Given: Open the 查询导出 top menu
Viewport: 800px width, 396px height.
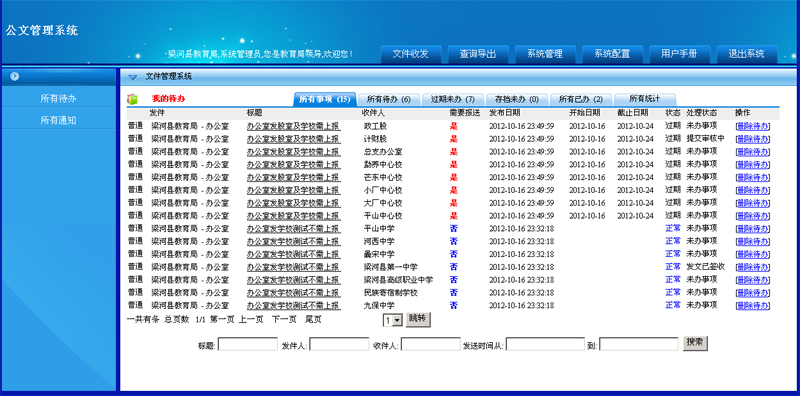Looking at the screenshot, I should pos(478,54).
